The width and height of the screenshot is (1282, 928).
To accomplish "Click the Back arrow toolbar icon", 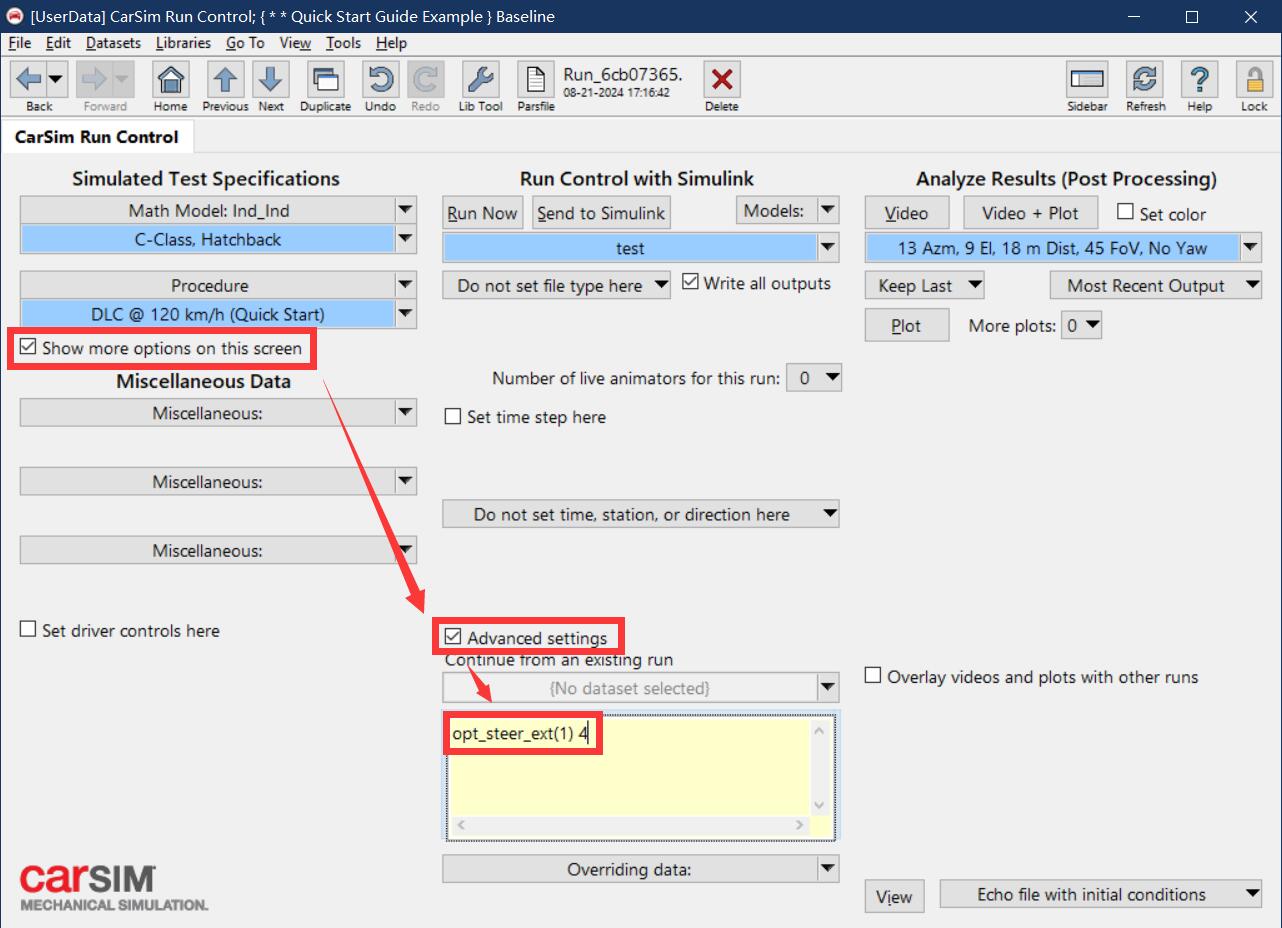I will coord(30,79).
